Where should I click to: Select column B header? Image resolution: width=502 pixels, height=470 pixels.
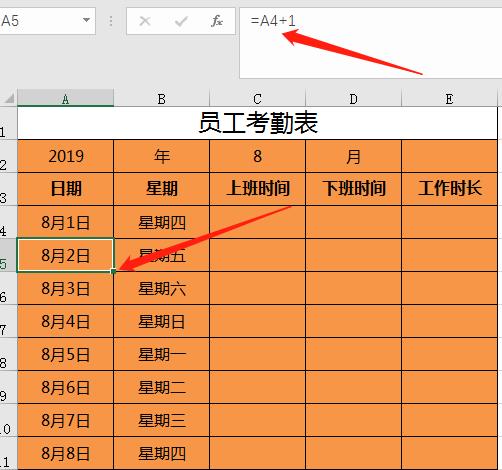161,99
